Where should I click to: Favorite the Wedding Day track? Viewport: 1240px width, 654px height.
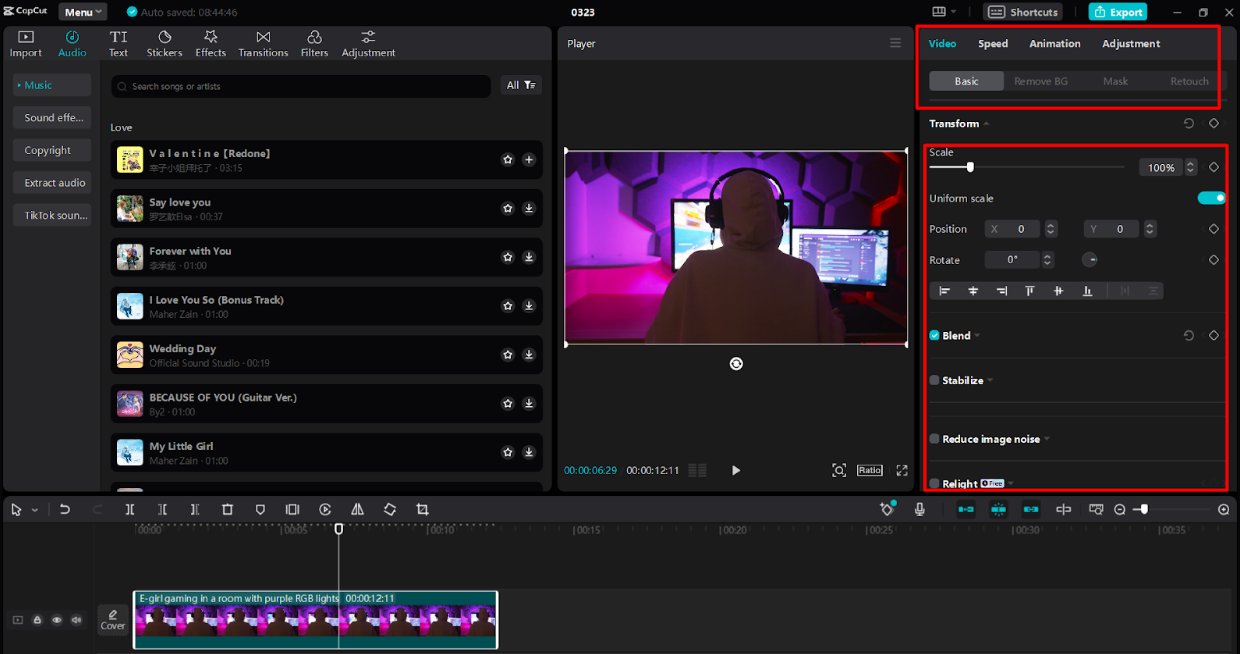508,355
